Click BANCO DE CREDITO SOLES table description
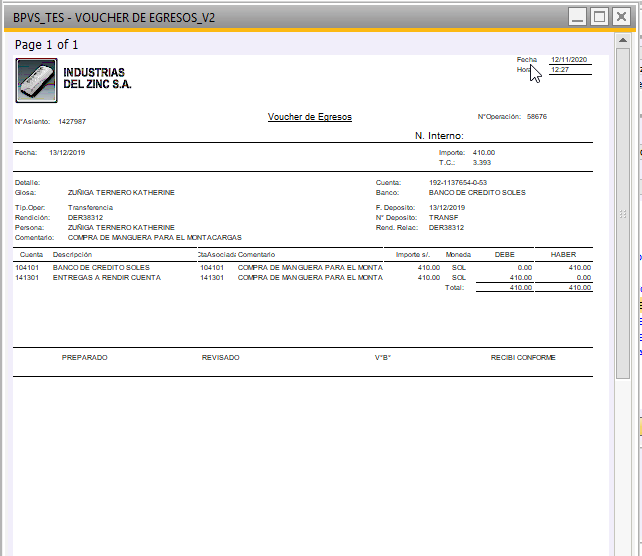This screenshot has width=642, height=556. click(x=101, y=268)
